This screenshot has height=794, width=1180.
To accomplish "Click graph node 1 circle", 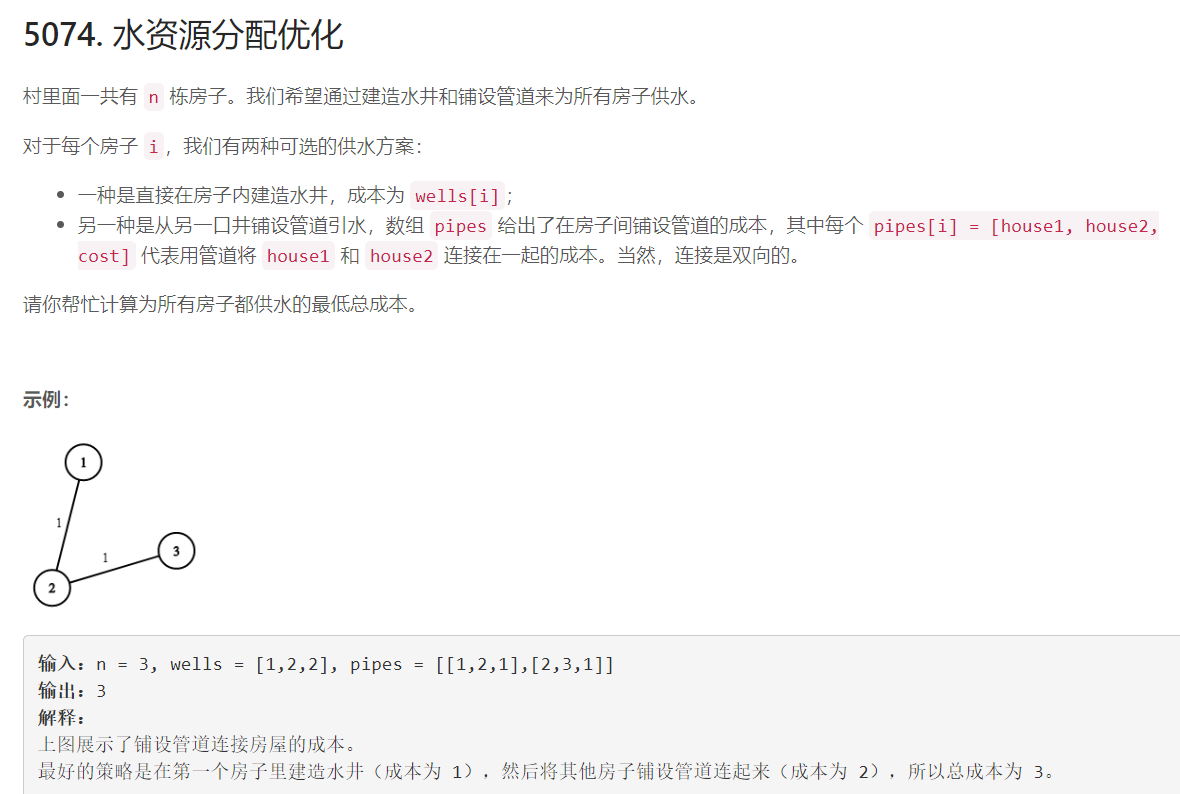I will coord(84,462).
